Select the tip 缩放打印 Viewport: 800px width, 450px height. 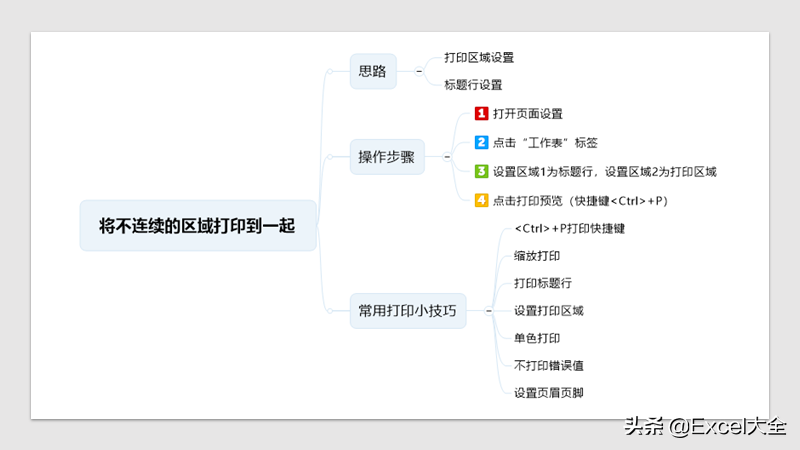(537, 256)
